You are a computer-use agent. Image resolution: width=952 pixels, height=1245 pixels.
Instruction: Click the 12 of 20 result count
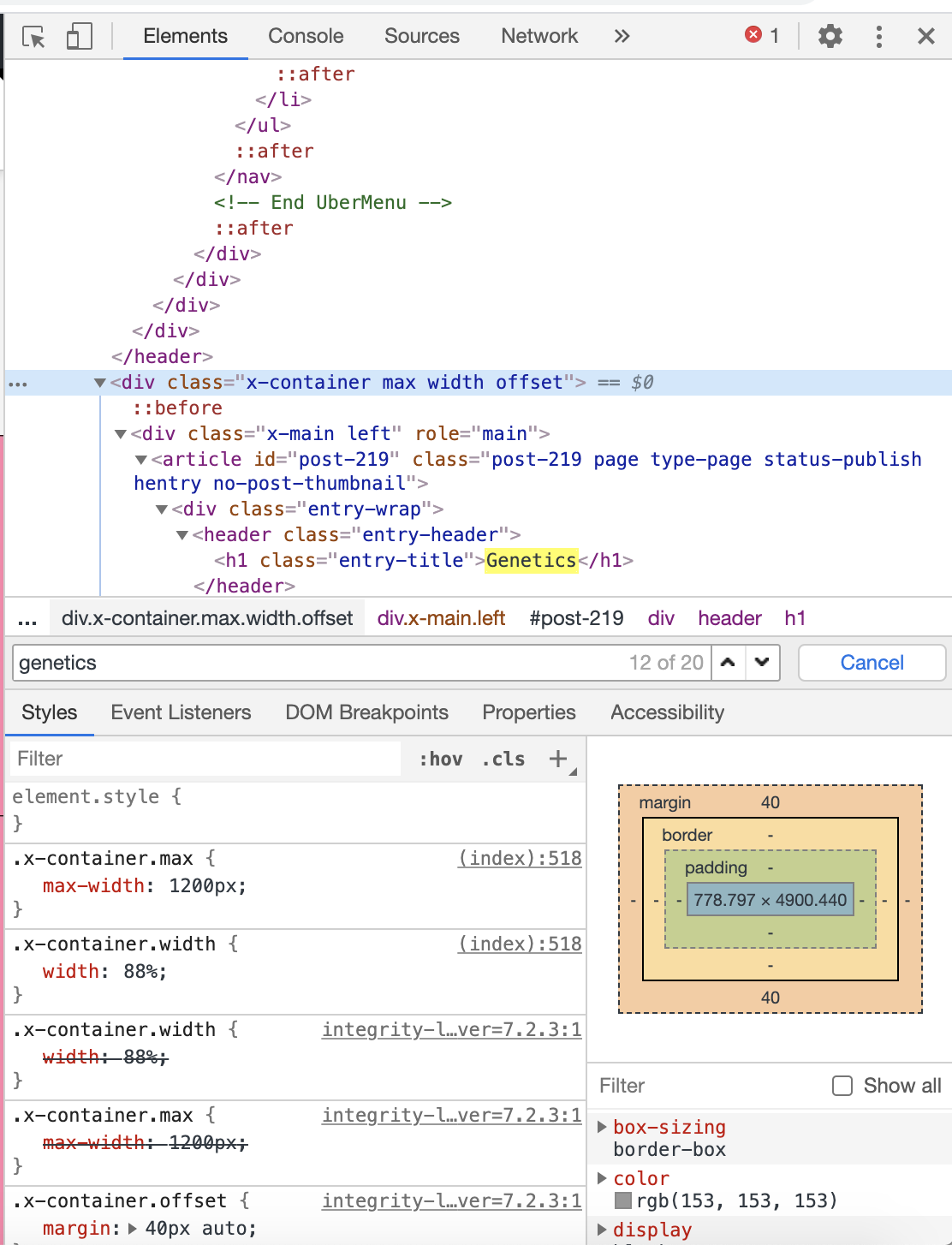pos(666,663)
